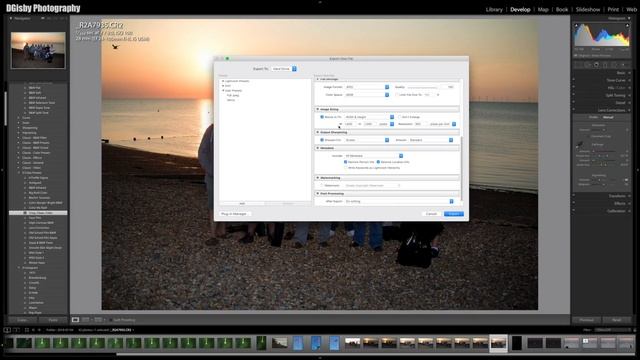Click the Resolution input field
The width and height of the screenshot is (640, 360).
(420, 124)
